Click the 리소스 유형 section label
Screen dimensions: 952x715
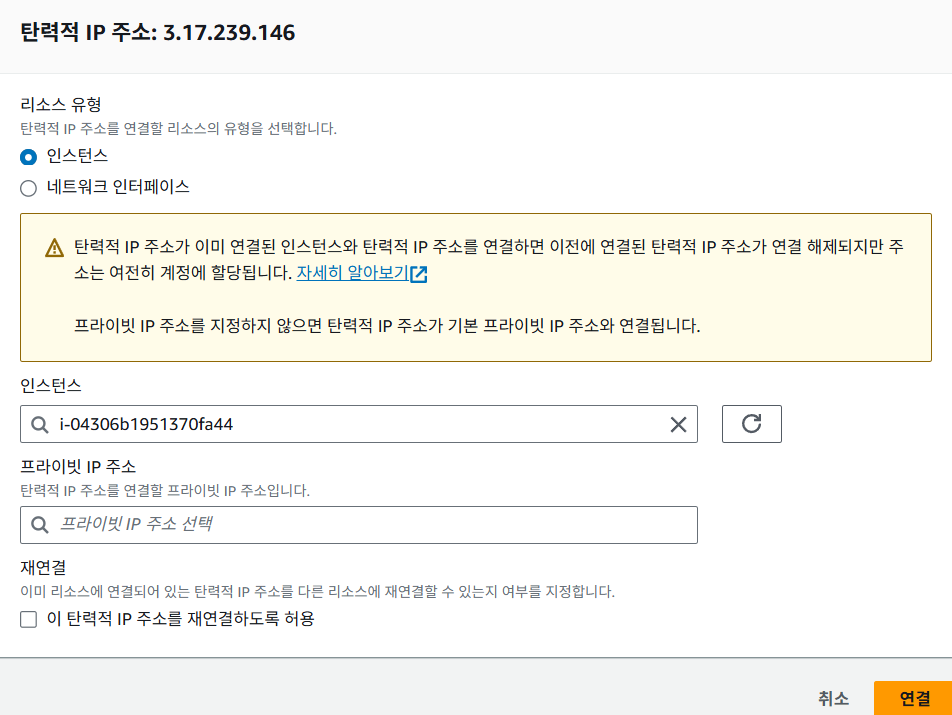(62, 103)
